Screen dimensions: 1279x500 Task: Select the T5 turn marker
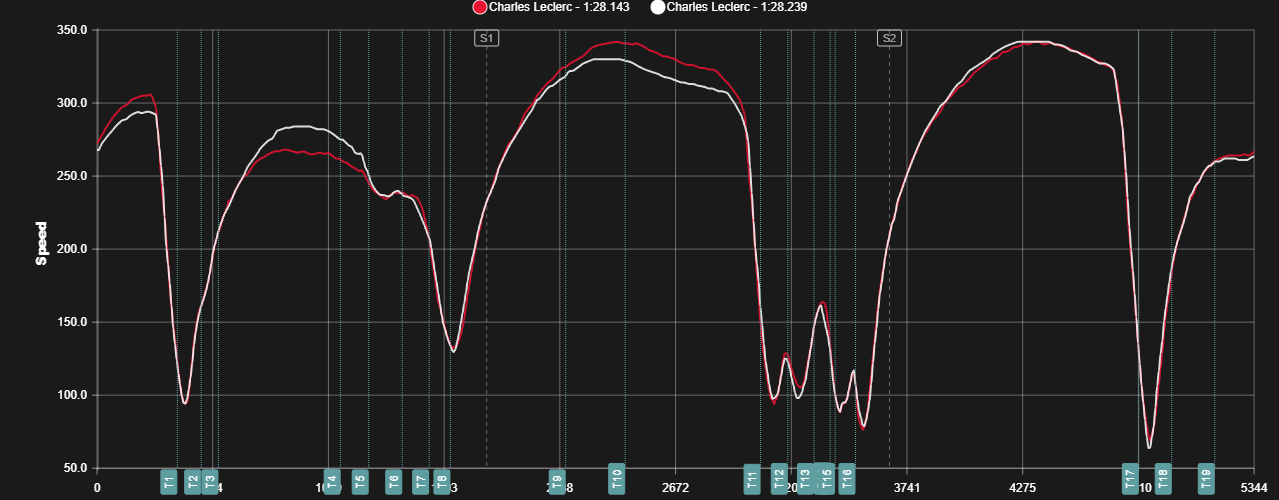[x=360, y=481]
